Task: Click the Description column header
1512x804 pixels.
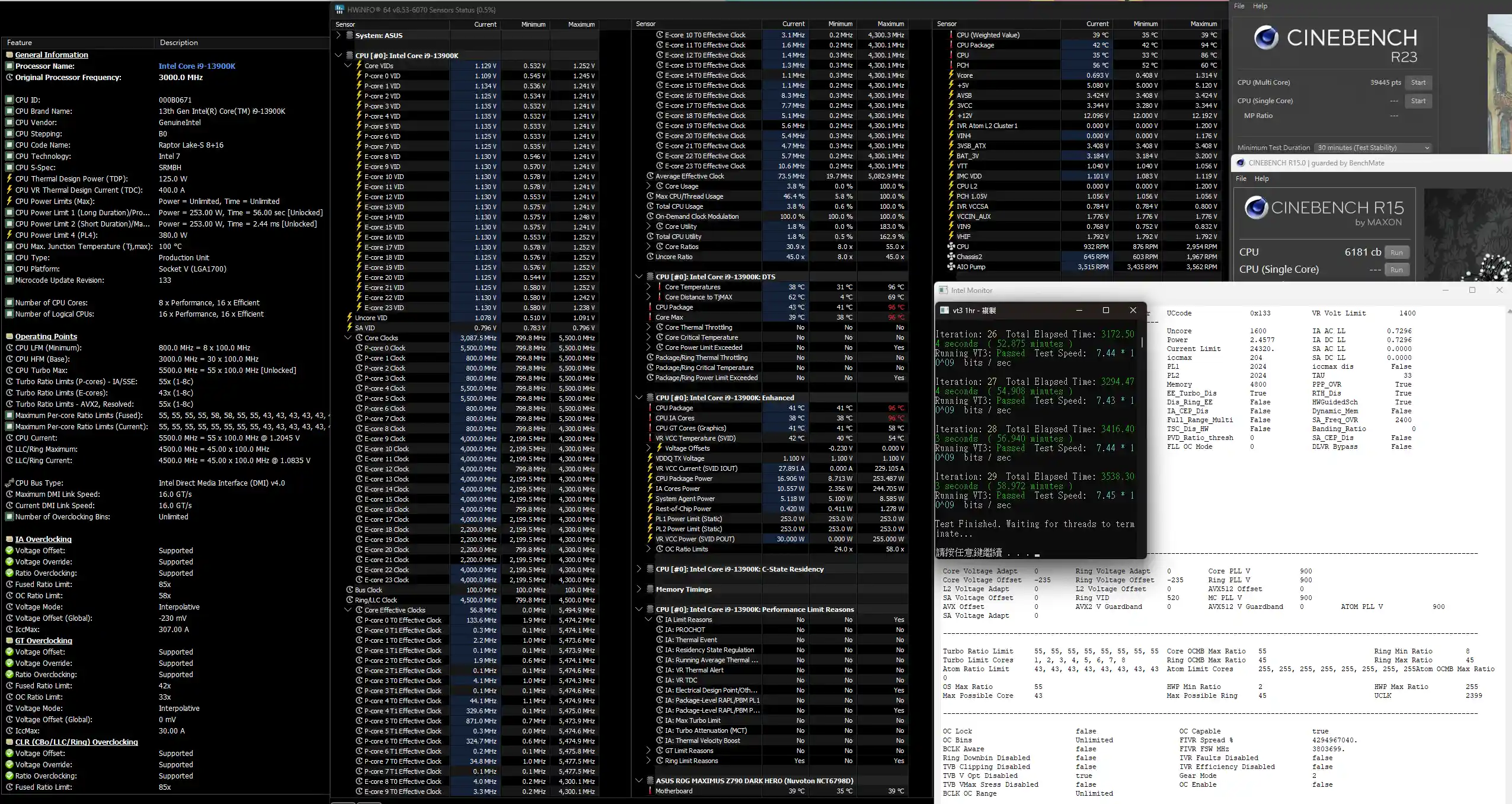Action: [242, 43]
